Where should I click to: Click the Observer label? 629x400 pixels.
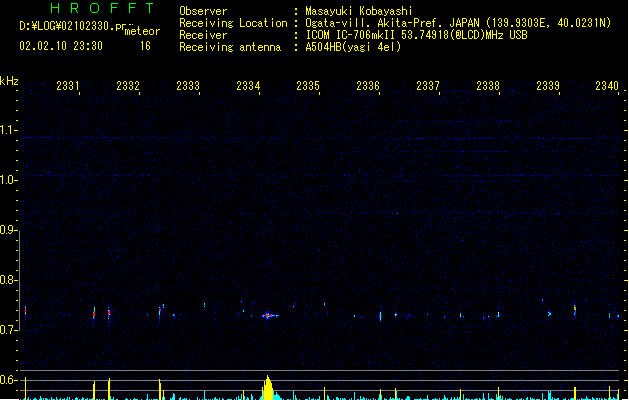tap(203, 11)
